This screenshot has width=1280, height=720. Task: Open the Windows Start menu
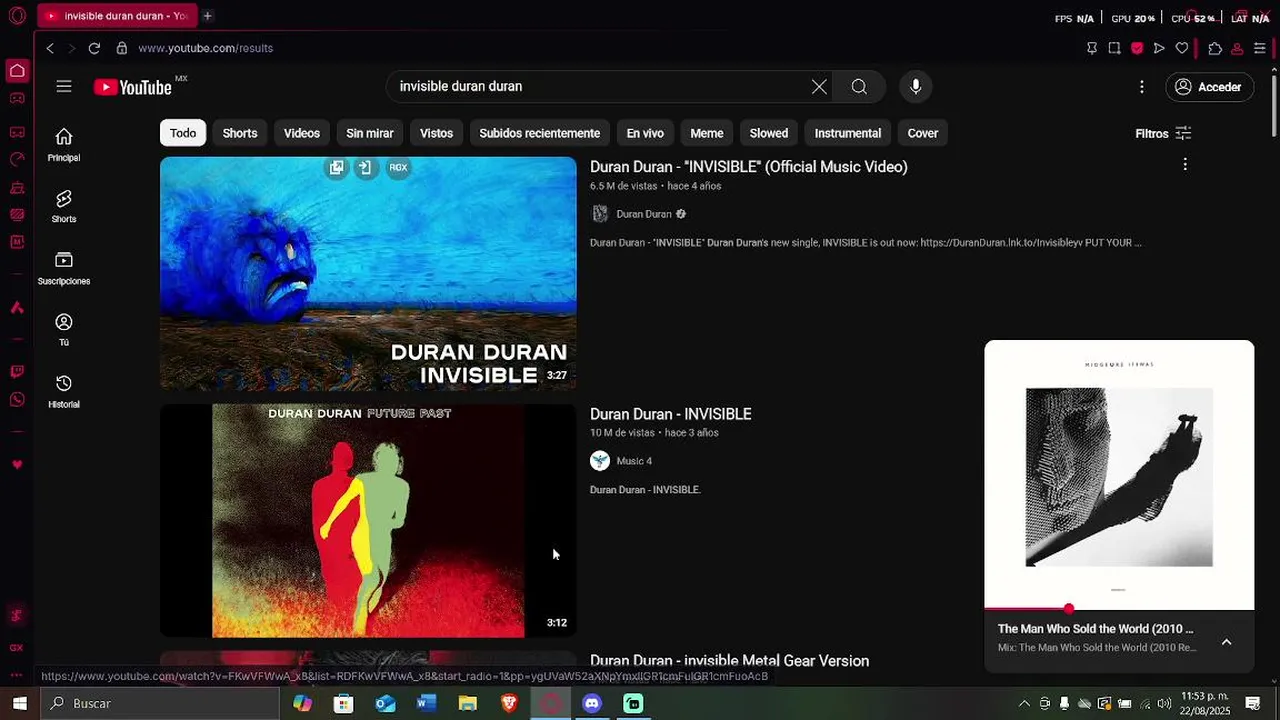tap(19, 703)
